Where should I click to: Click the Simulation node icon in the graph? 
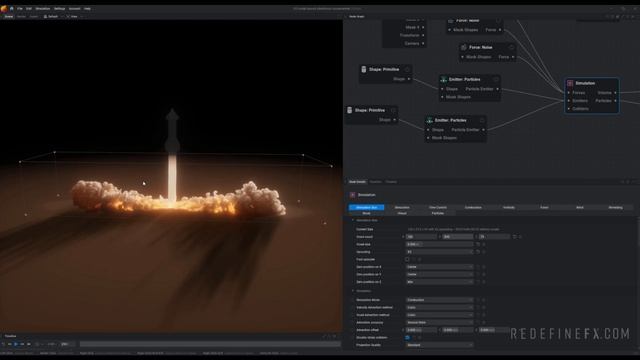click(570, 83)
